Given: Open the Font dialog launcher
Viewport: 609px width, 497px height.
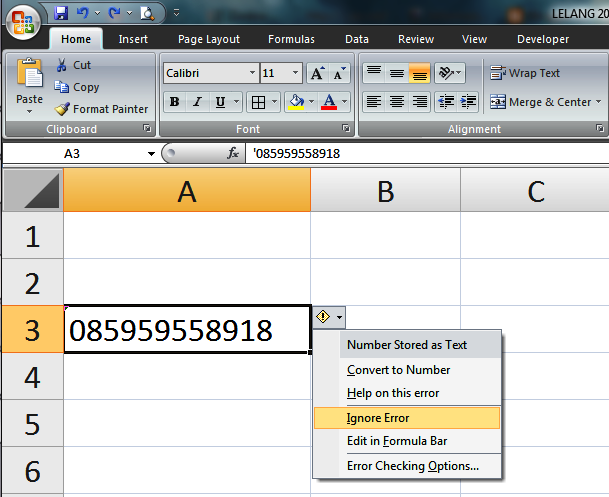Looking at the screenshot, I should point(346,128).
